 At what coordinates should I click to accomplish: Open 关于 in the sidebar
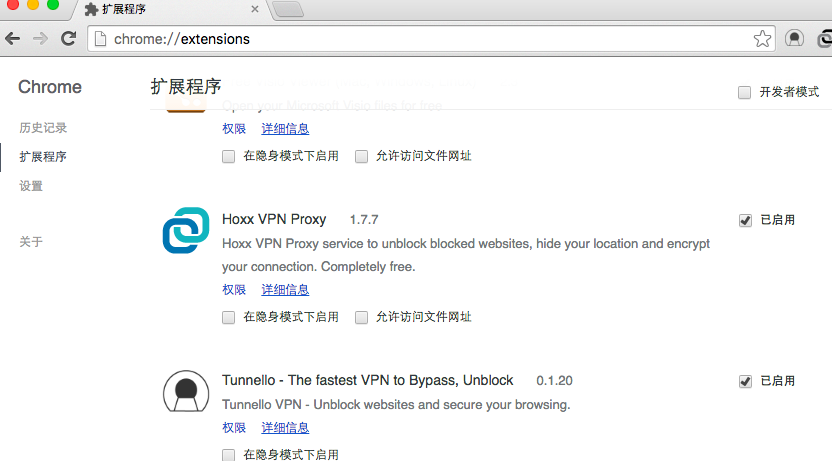pyautogui.click(x=31, y=242)
